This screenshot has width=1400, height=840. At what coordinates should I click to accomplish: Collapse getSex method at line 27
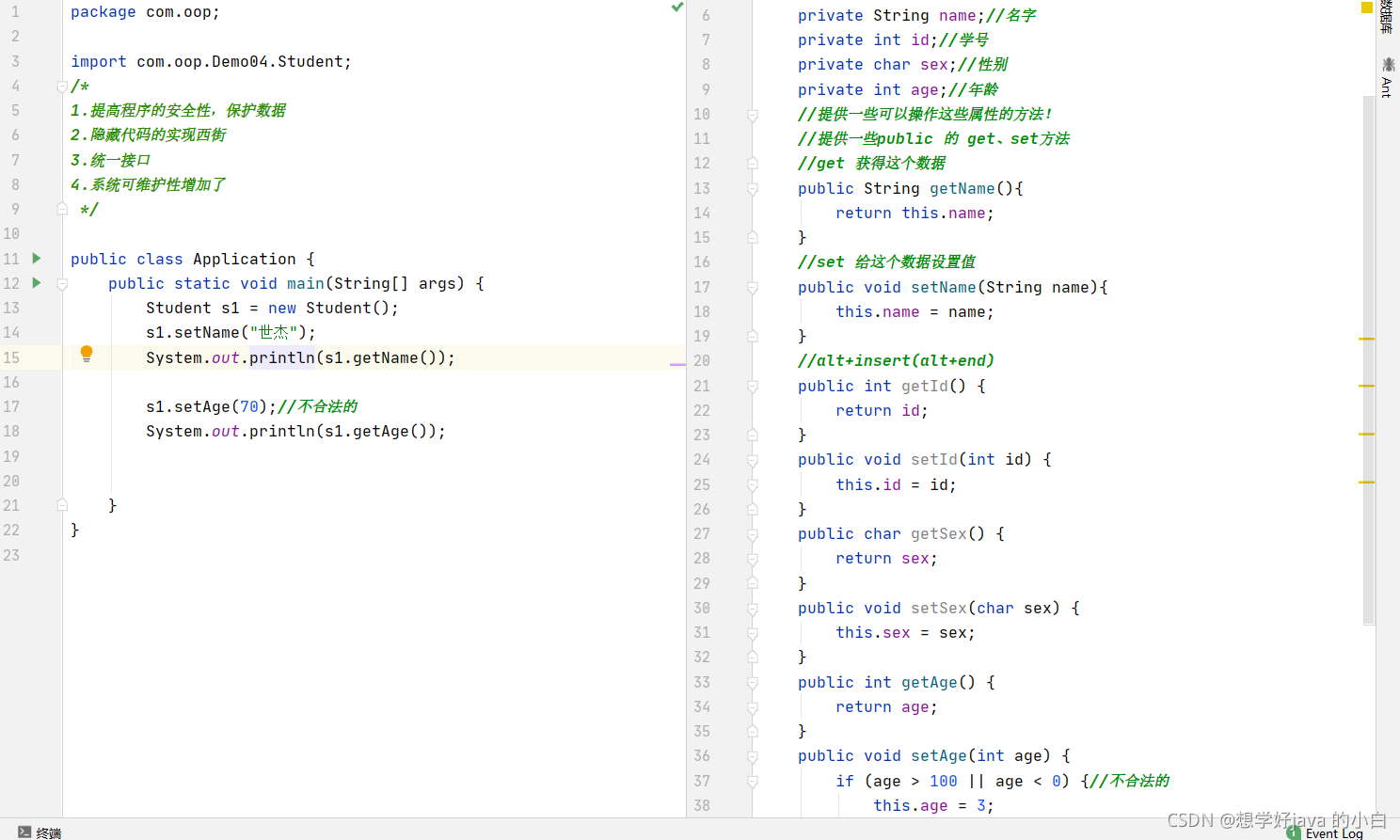pos(753,534)
